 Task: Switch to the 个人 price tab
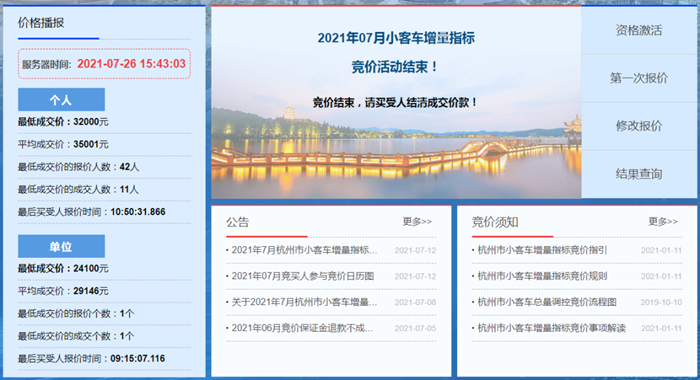pyautogui.click(x=61, y=100)
